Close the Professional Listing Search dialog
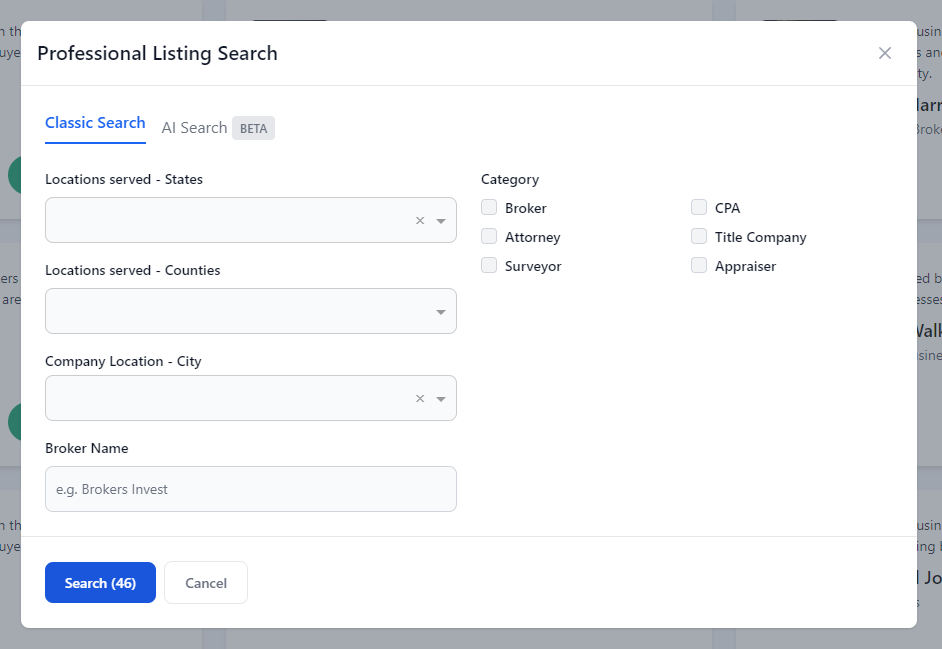This screenshot has height=649, width=942. tap(884, 53)
